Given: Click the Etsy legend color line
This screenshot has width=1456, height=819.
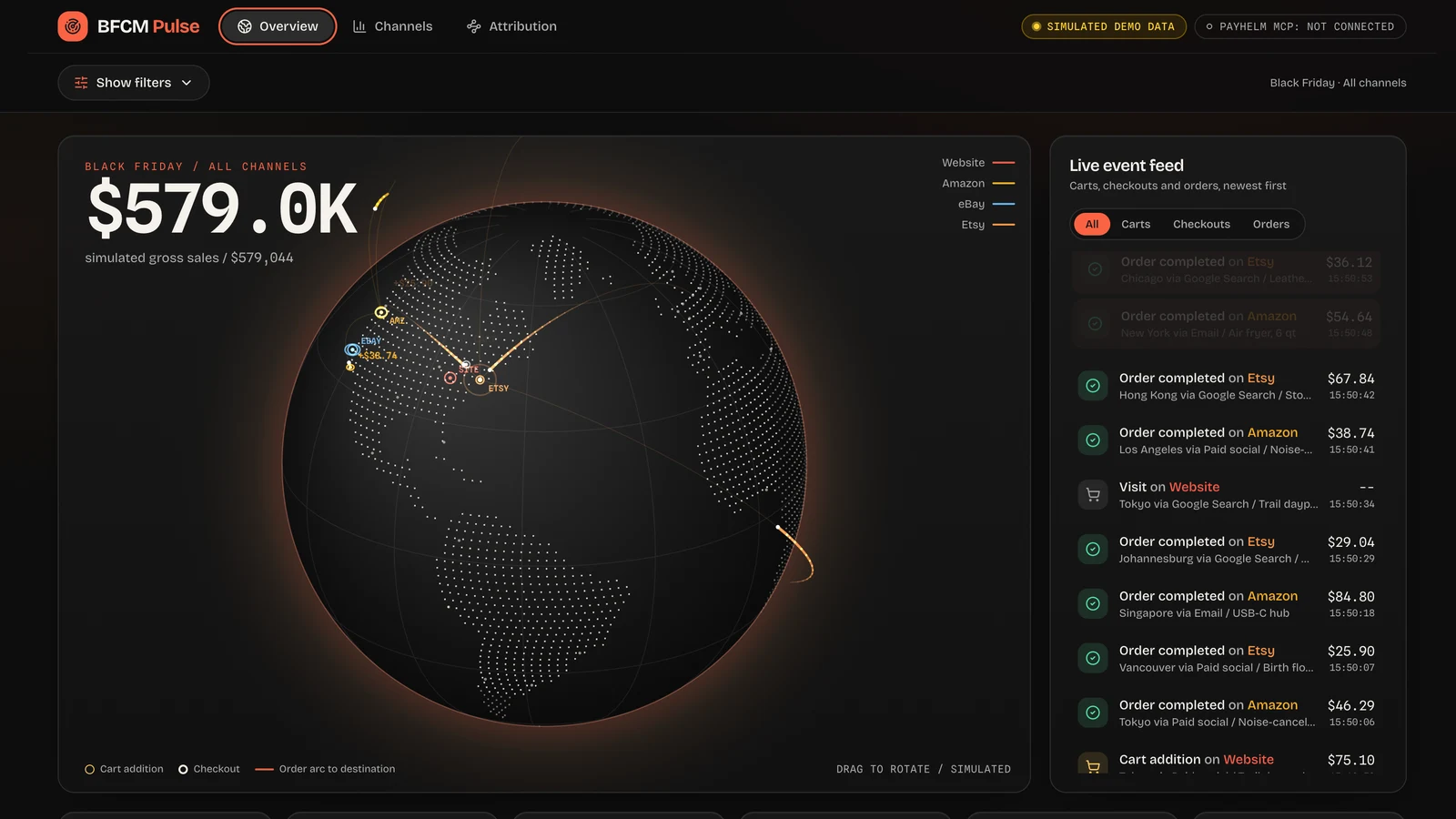Looking at the screenshot, I should pyautogui.click(x=1004, y=225).
